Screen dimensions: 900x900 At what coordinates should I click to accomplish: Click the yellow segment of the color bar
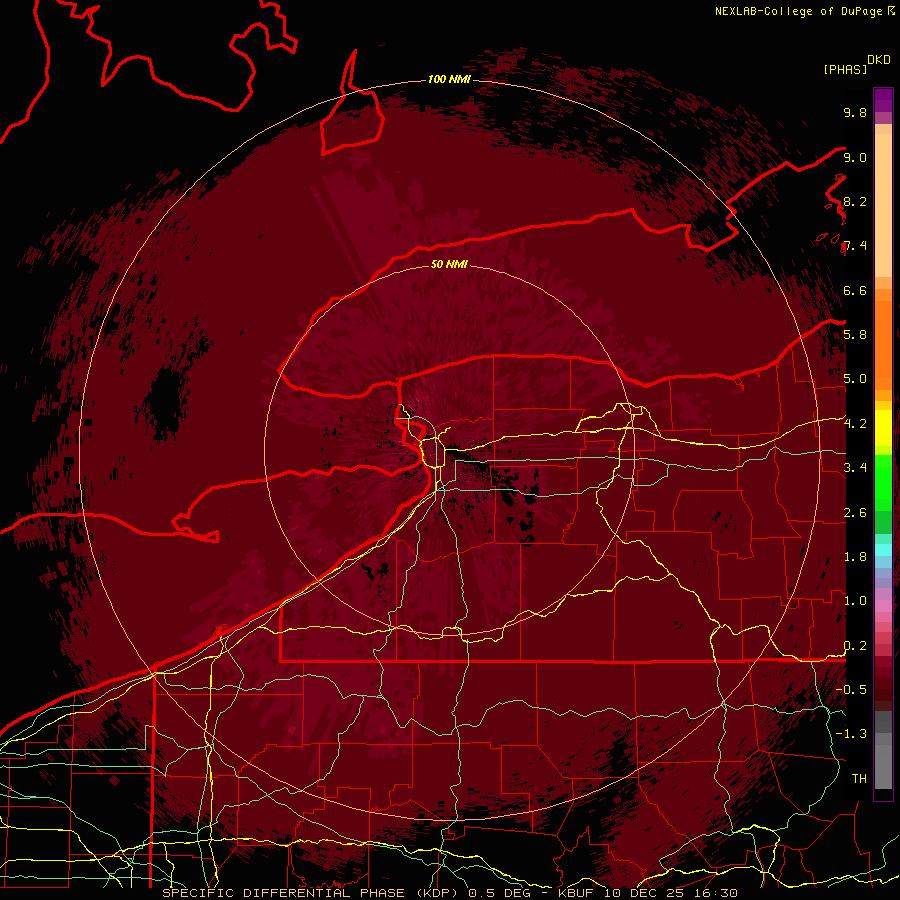(x=883, y=428)
